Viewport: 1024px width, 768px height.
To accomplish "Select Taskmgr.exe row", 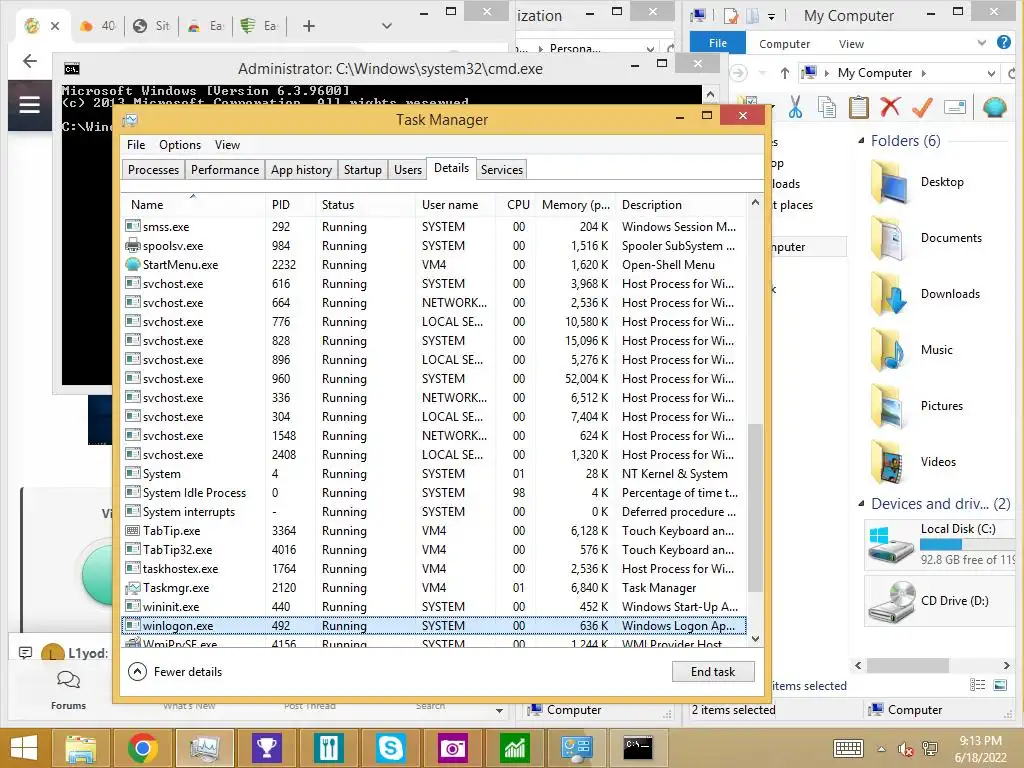I will point(434,588).
